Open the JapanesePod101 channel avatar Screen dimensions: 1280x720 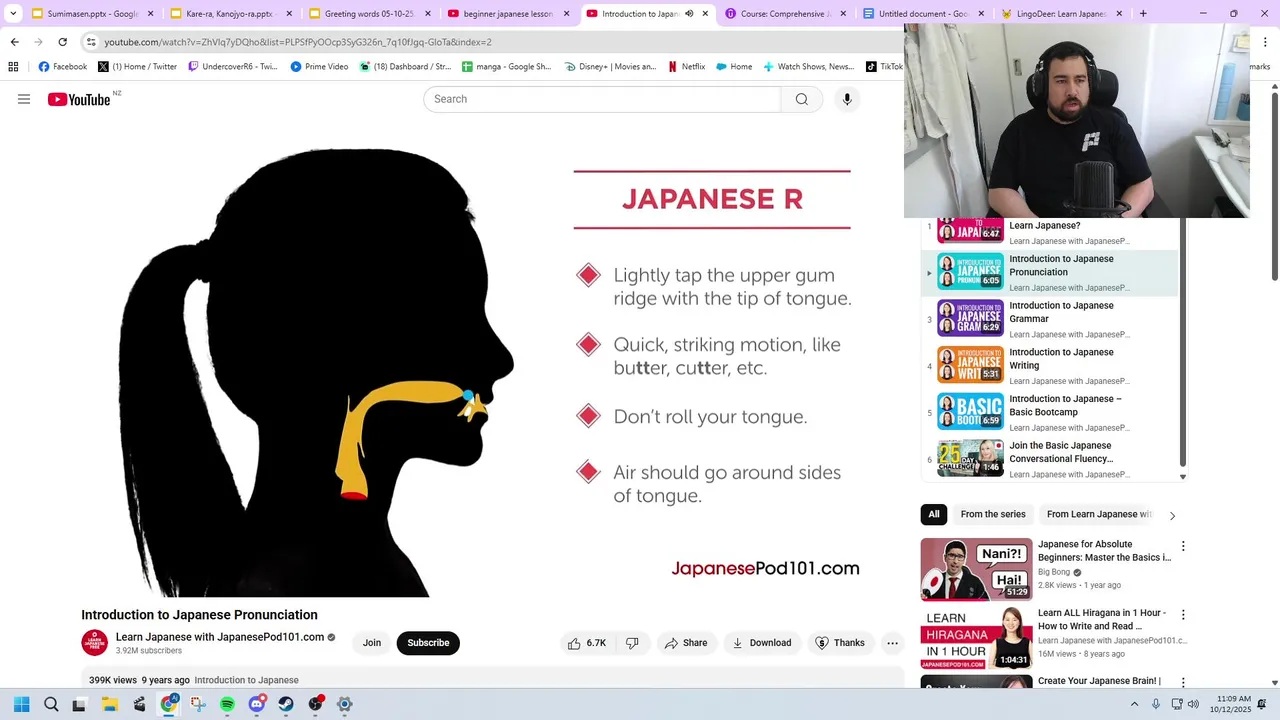(94, 642)
